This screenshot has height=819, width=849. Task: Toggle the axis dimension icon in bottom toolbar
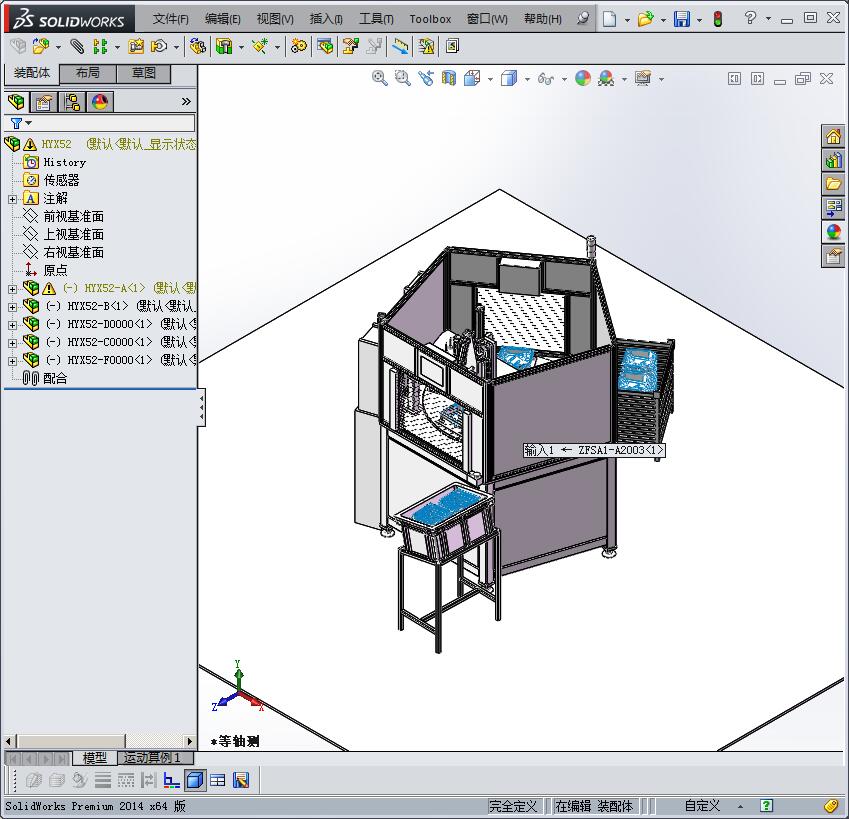tap(172, 780)
